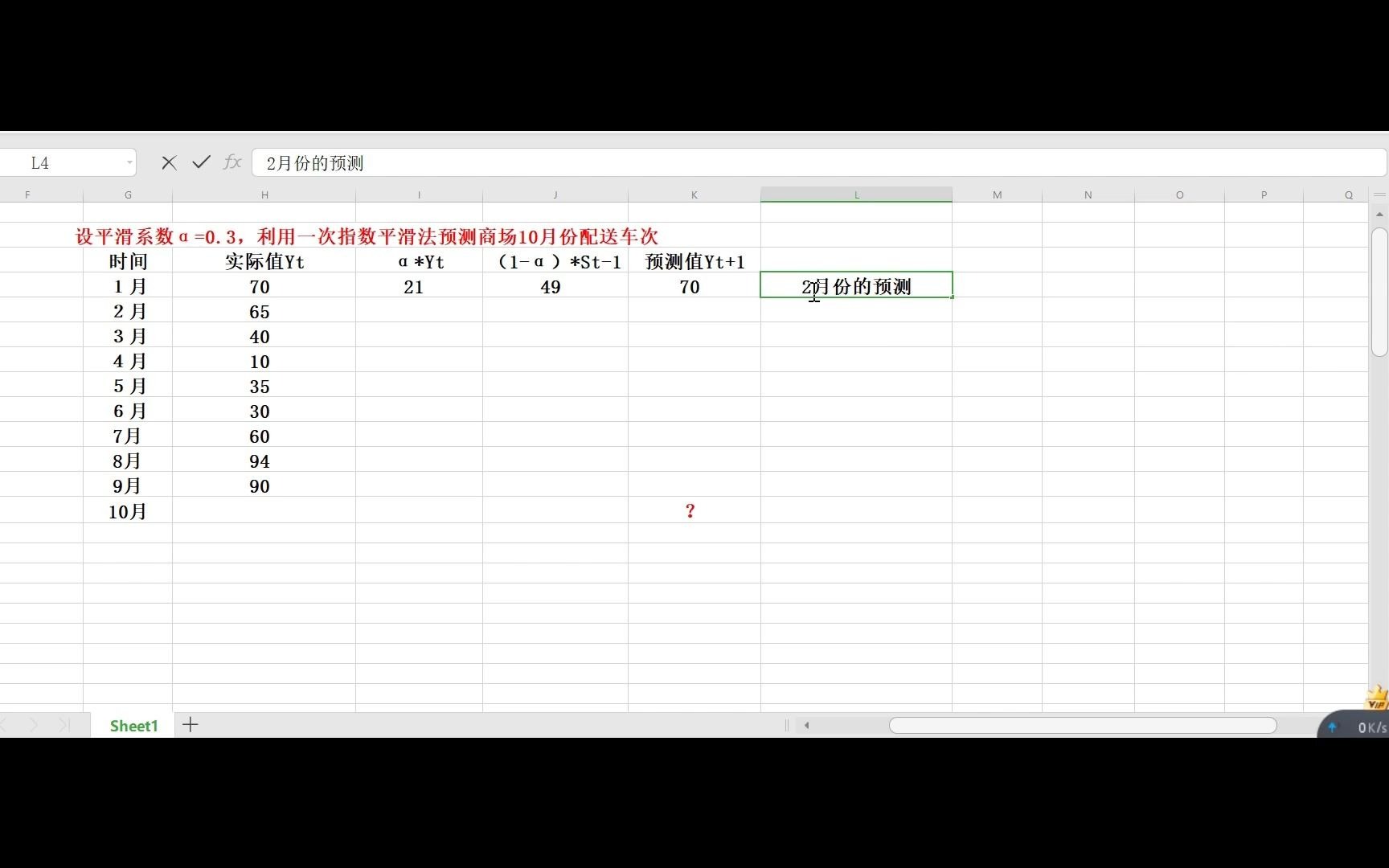Click the network speed upload indicator
Screen dimensions: 1389x868
1333,727
